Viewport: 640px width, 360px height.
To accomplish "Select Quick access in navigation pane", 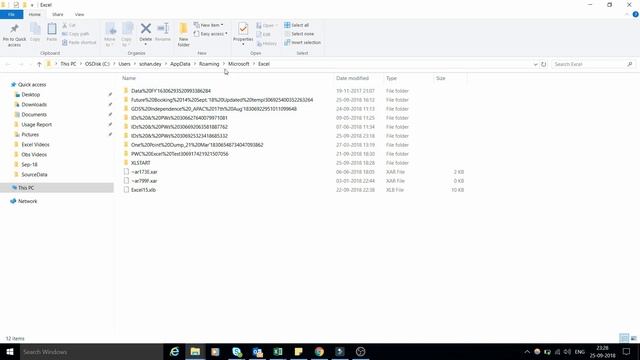I will pos(32,84).
